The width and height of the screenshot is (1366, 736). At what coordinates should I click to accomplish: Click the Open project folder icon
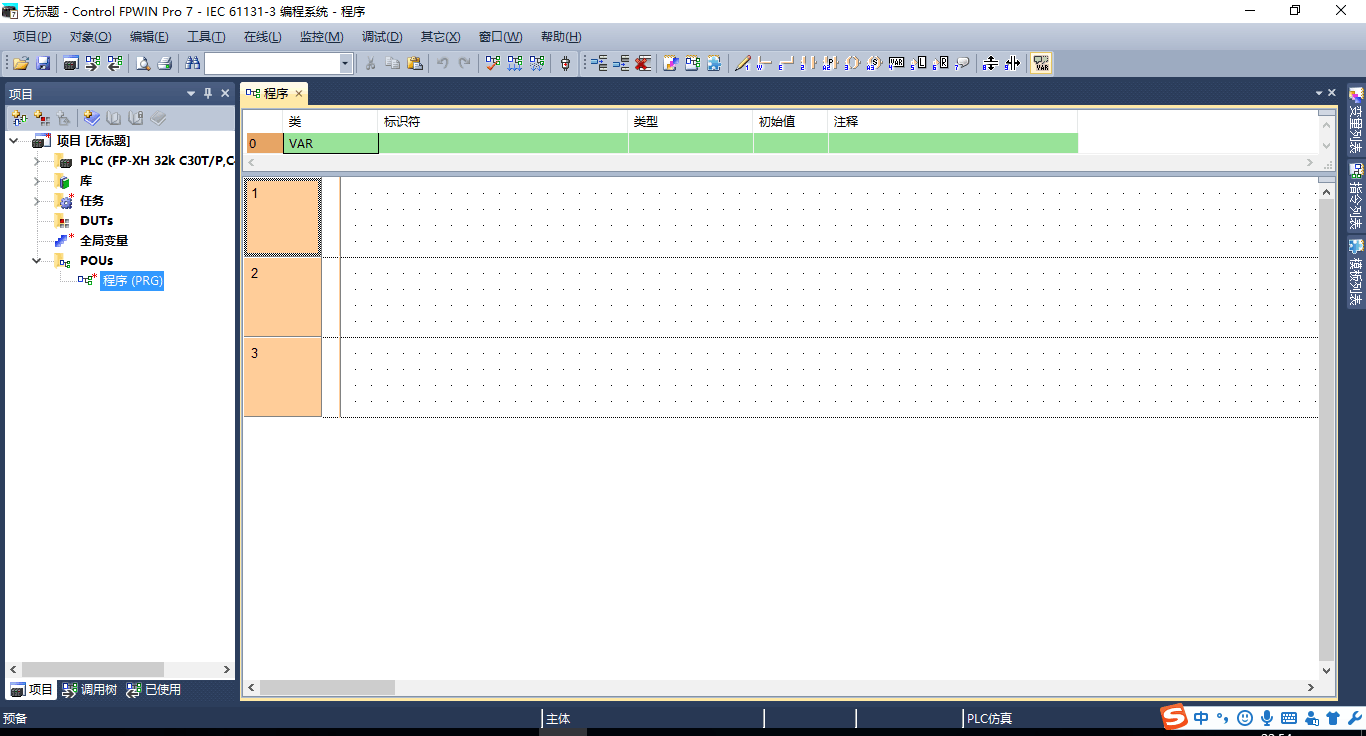pos(20,63)
